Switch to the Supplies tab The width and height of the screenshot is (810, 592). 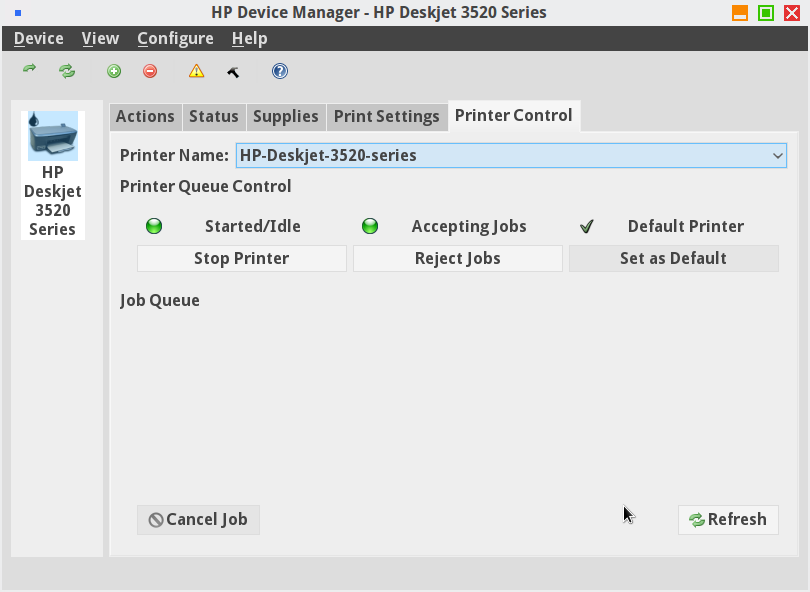(285, 116)
